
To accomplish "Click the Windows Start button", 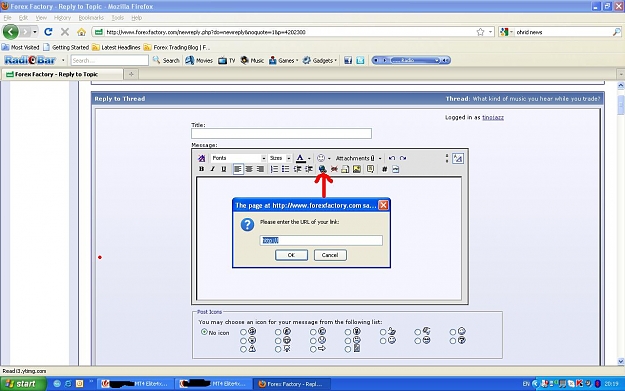I will pos(23,384).
